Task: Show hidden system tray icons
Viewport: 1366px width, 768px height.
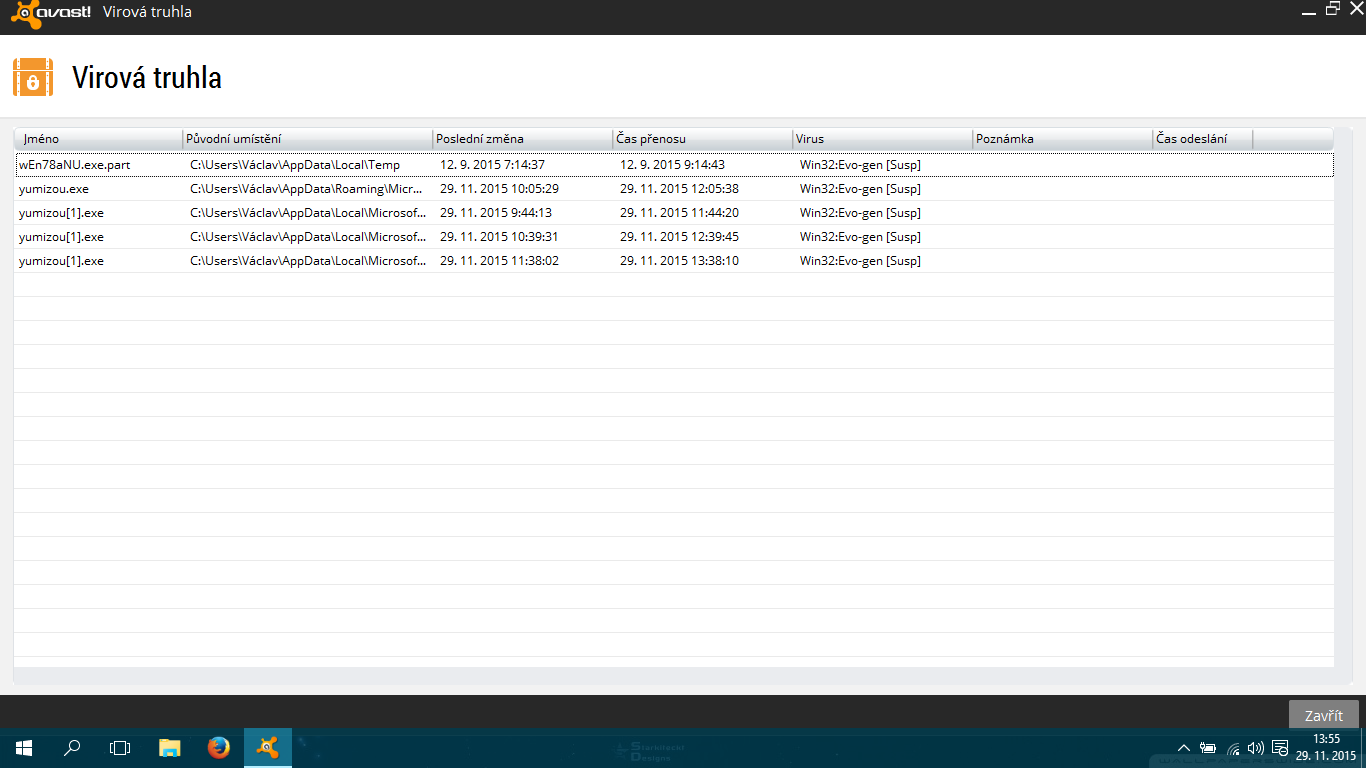Action: (1184, 748)
